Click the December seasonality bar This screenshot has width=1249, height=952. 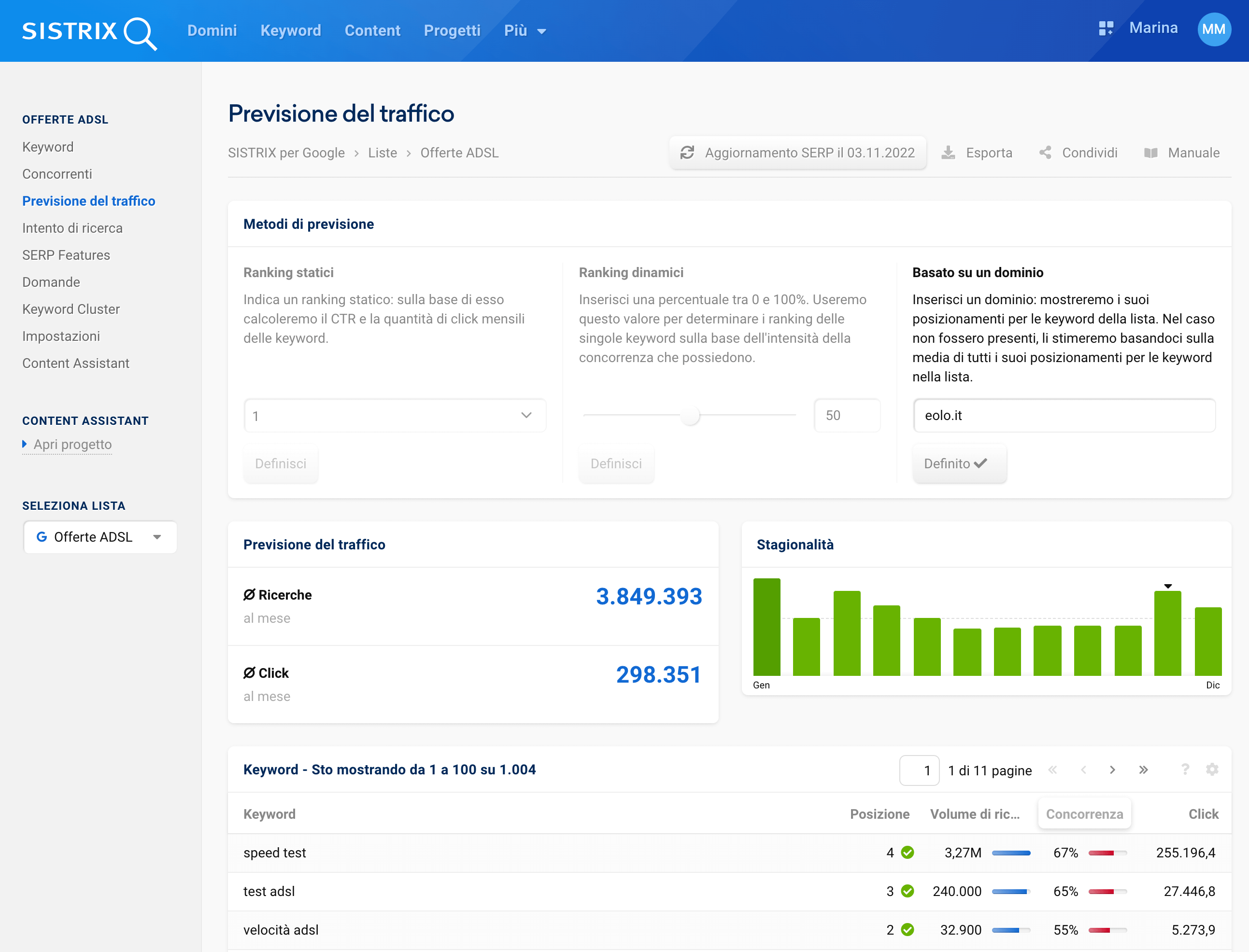1208,641
